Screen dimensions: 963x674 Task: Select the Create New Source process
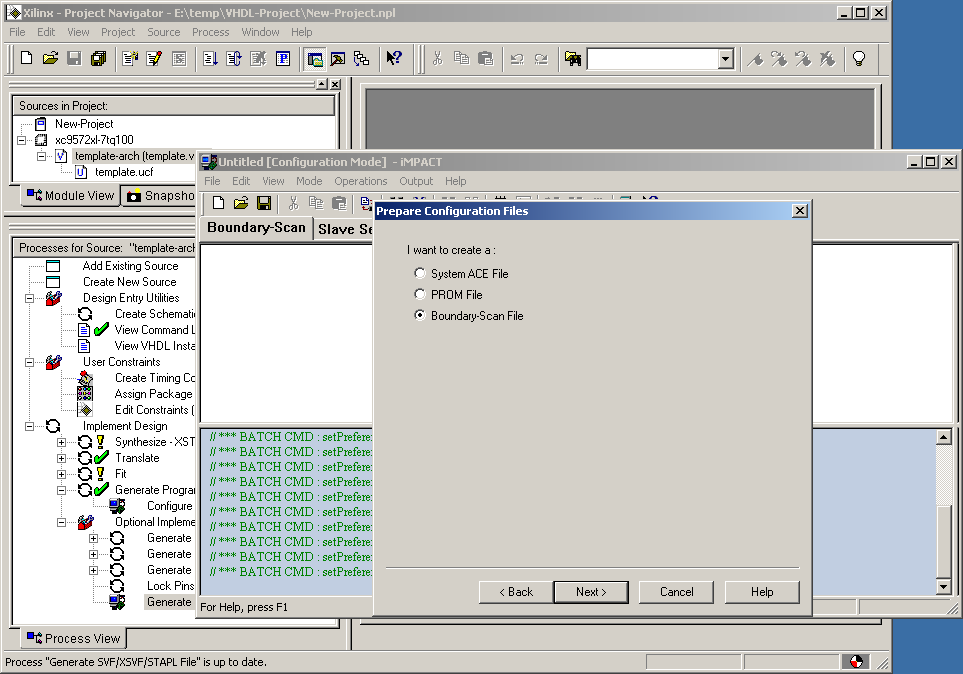coord(130,282)
